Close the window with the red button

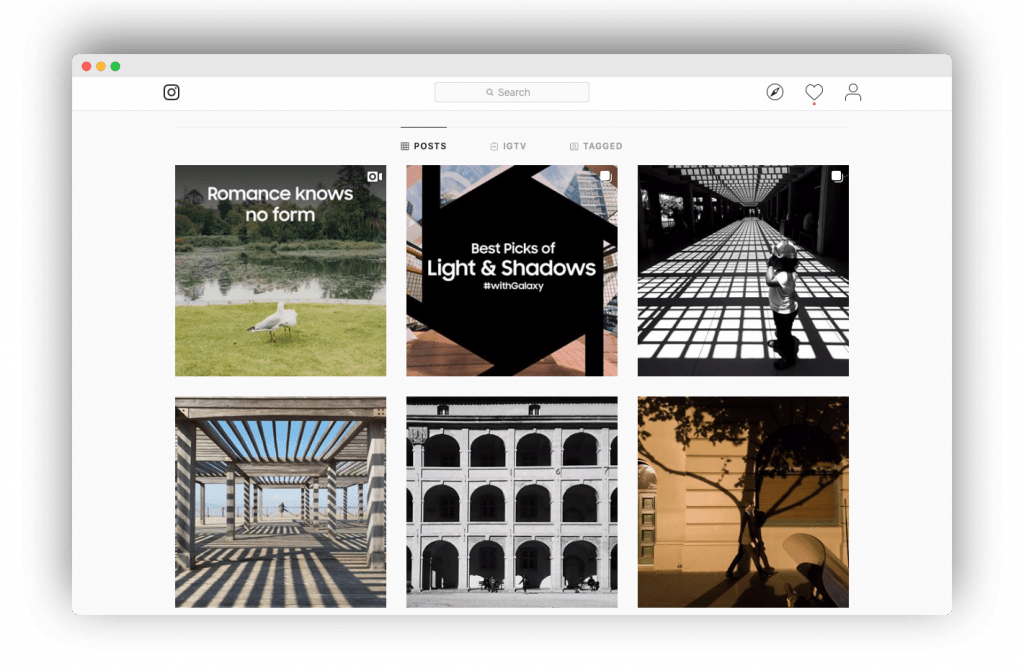(x=86, y=66)
